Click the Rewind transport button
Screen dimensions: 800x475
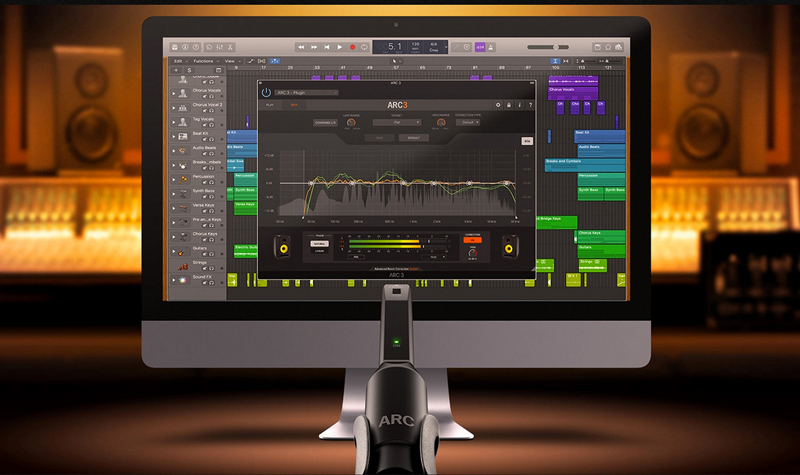coord(301,47)
